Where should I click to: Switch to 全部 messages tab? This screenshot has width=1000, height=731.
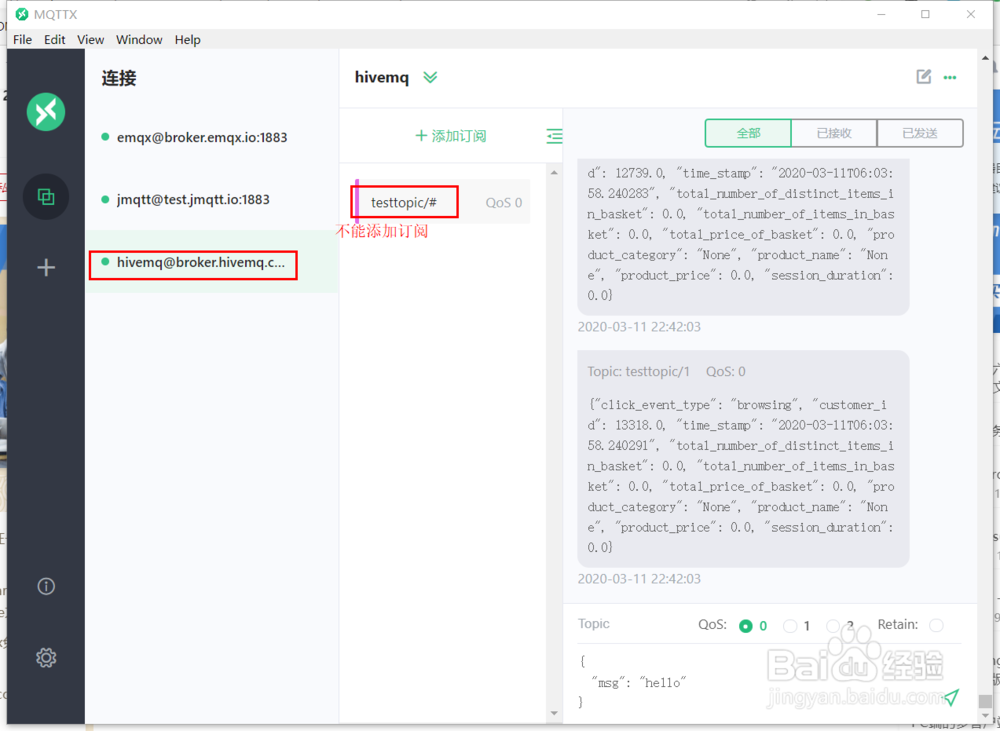(x=748, y=133)
